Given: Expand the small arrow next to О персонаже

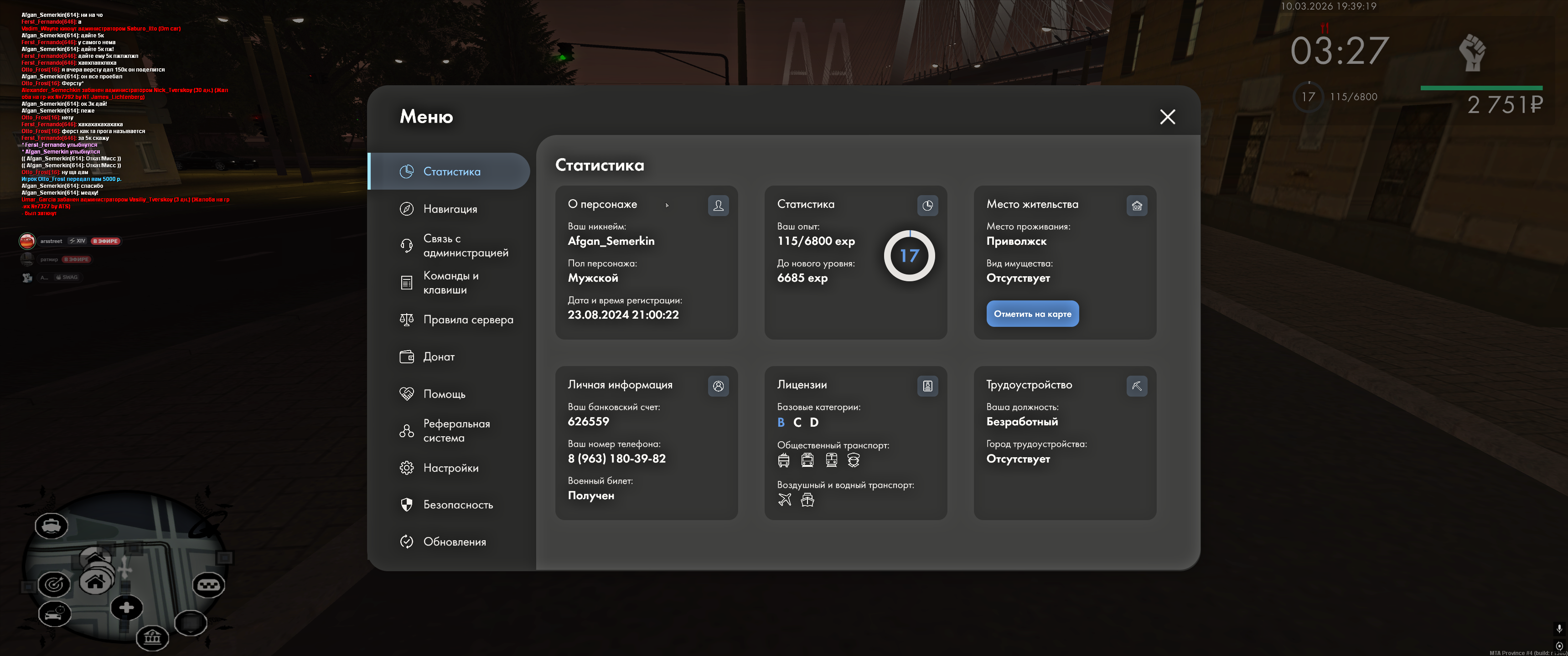Looking at the screenshot, I should pyautogui.click(x=667, y=205).
